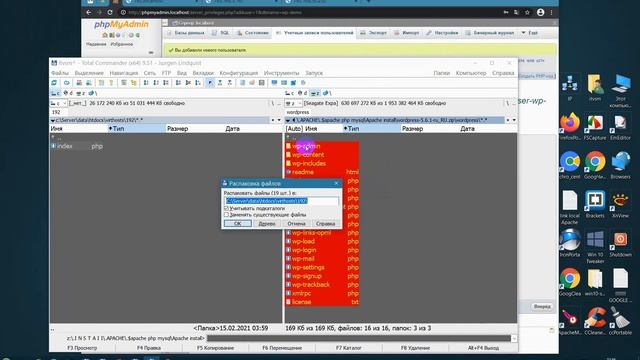This screenshot has height=360, width=640.
Task: Click the wp-admin folder icon
Action: click(x=288, y=146)
